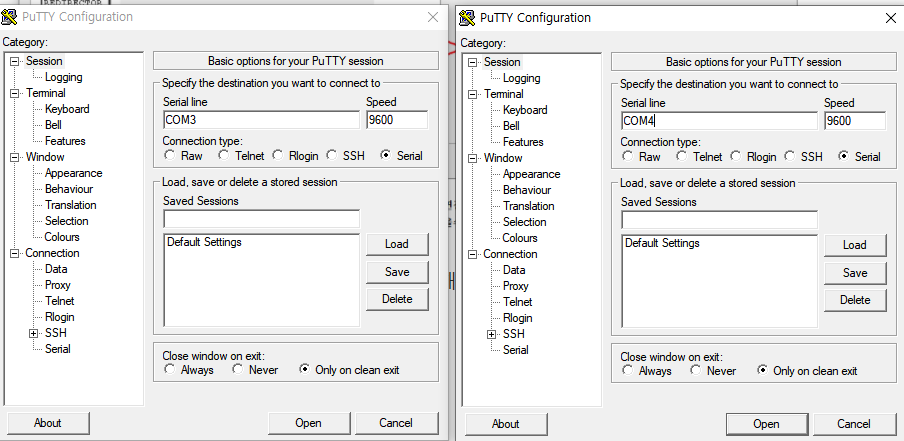Open Behaviour category in right window
Image resolution: width=904 pixels, height=441 pixels.
(526, 190)
